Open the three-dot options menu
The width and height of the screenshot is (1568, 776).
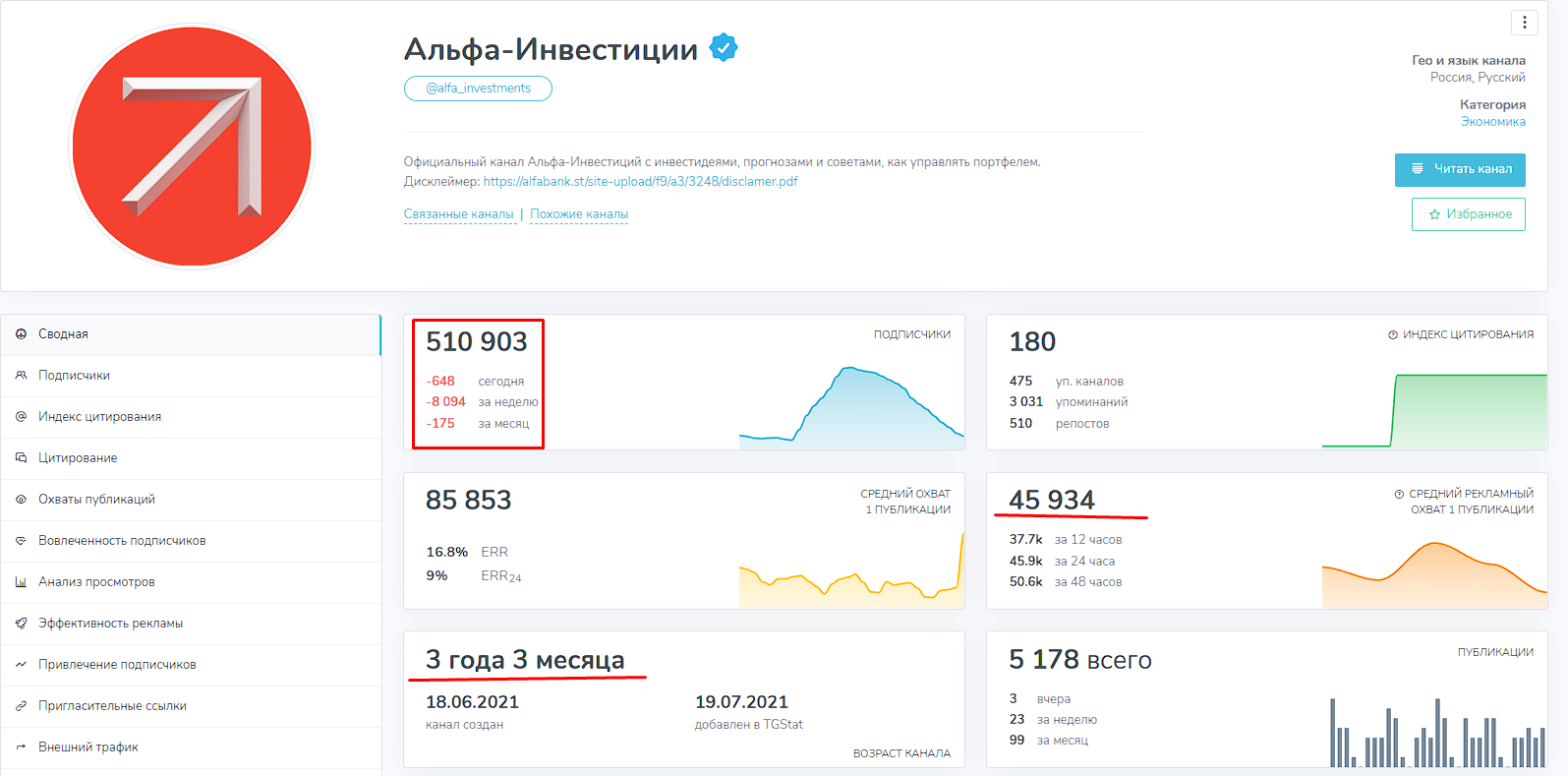click(1524, 22)
